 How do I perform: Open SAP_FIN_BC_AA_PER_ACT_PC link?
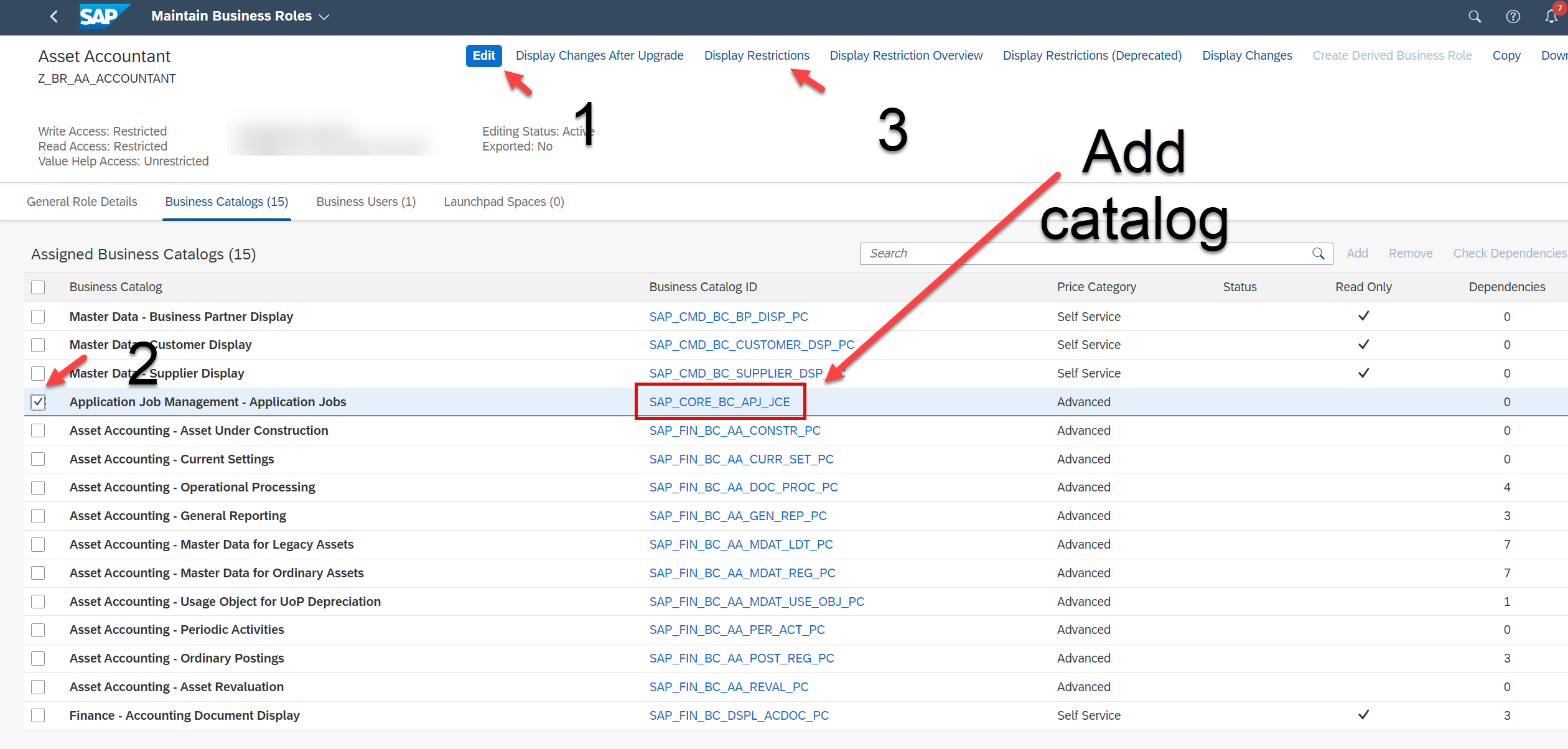[737, 630]
